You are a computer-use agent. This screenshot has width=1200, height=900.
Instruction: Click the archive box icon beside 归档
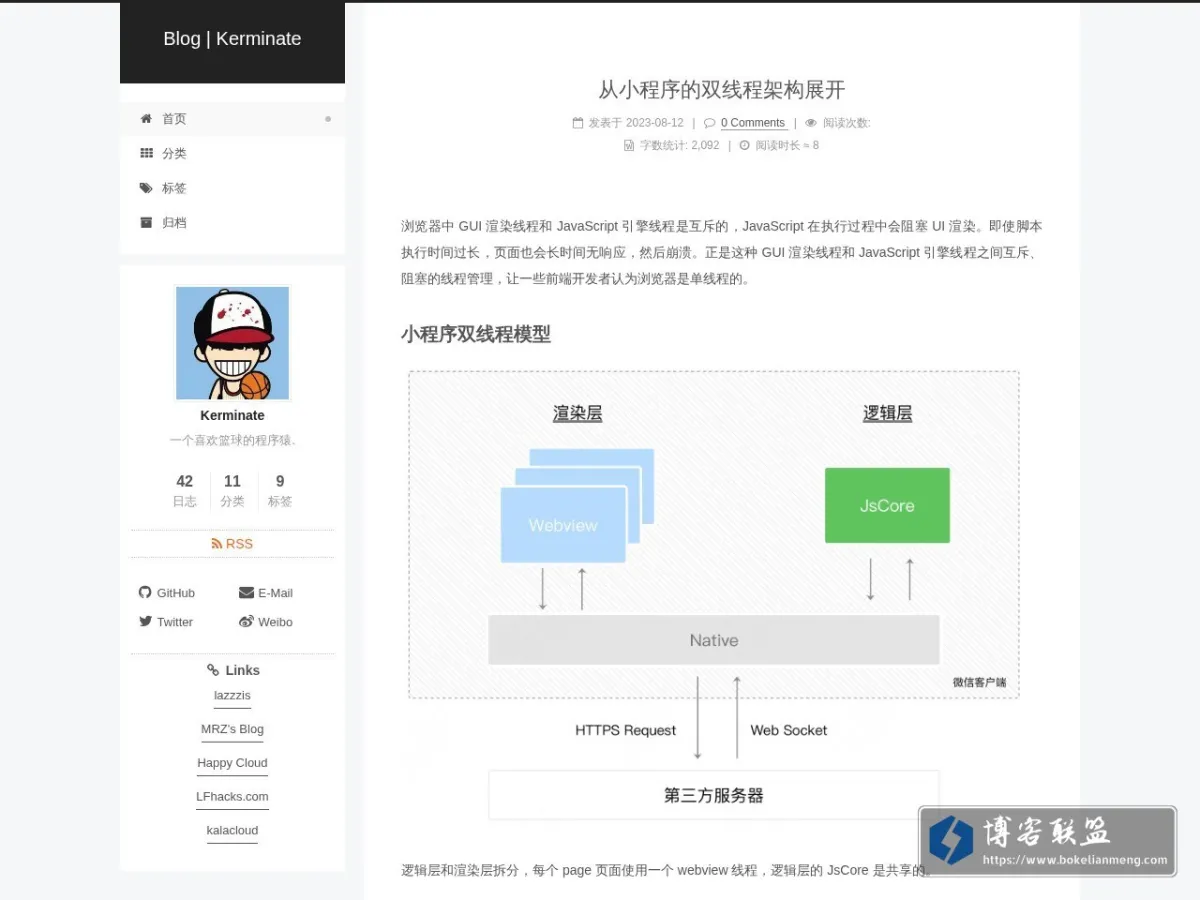[146, 222]
